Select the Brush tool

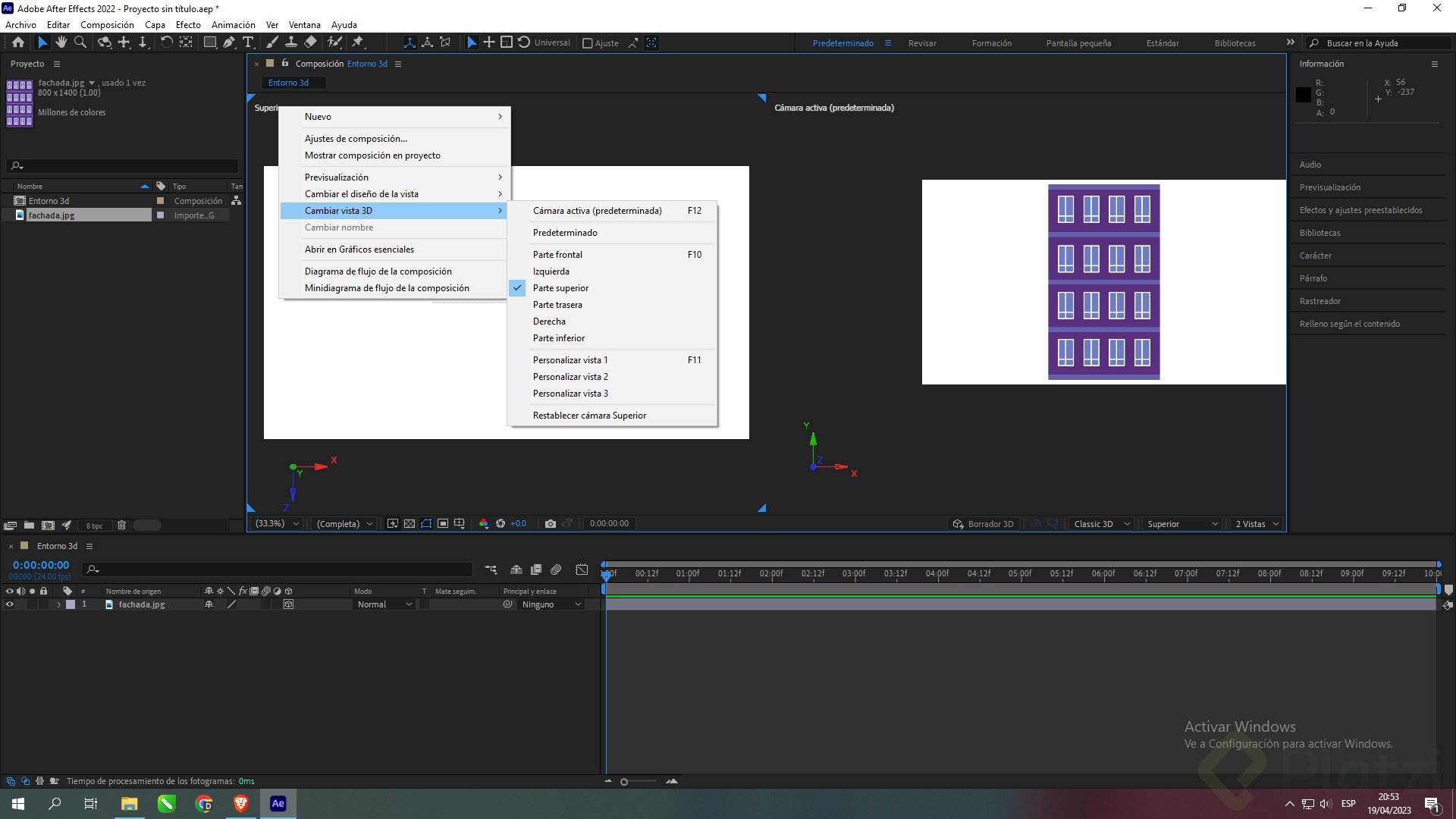(272, 42)
